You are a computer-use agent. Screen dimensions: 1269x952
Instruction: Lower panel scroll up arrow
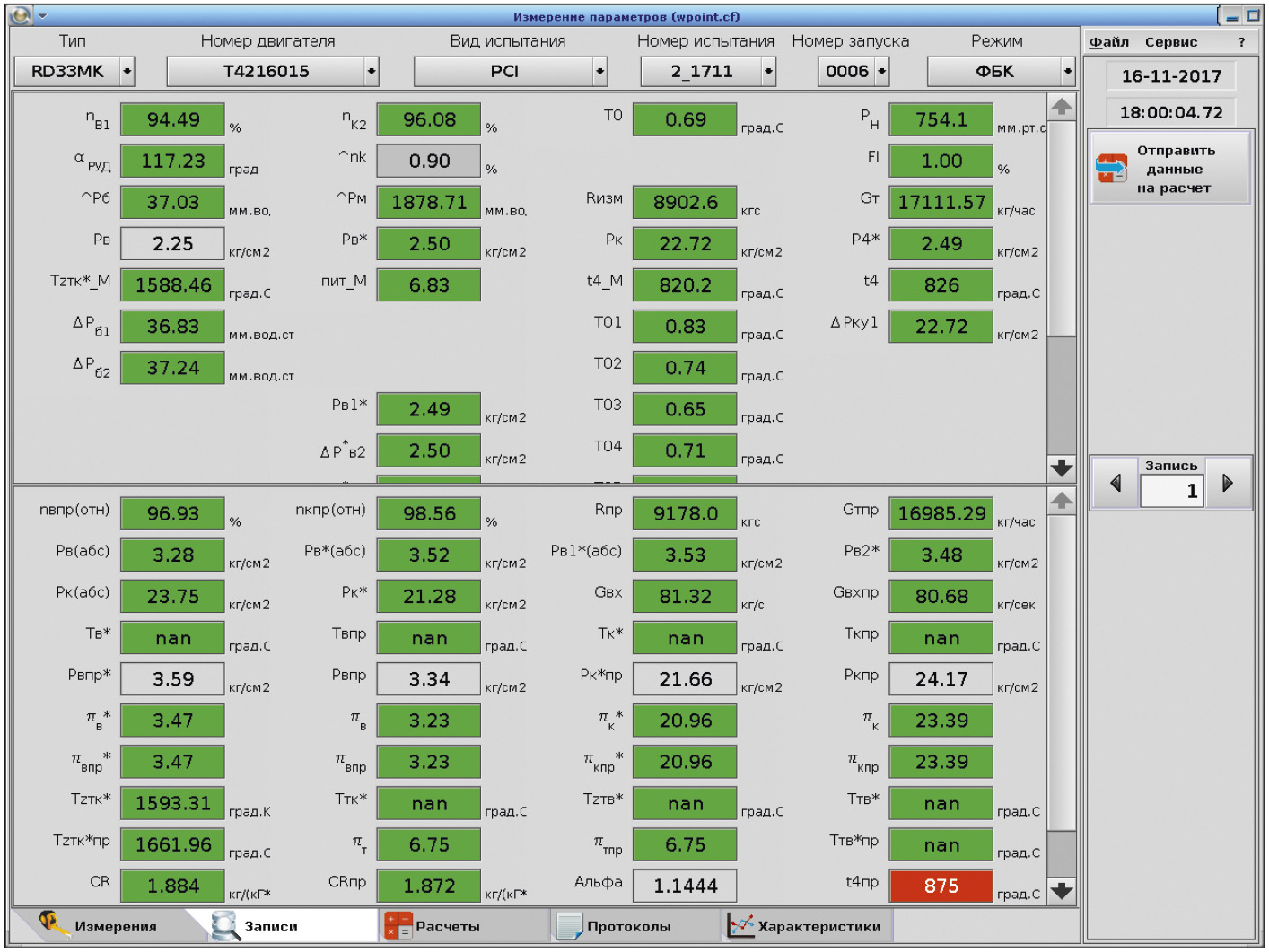[1062, 501]
